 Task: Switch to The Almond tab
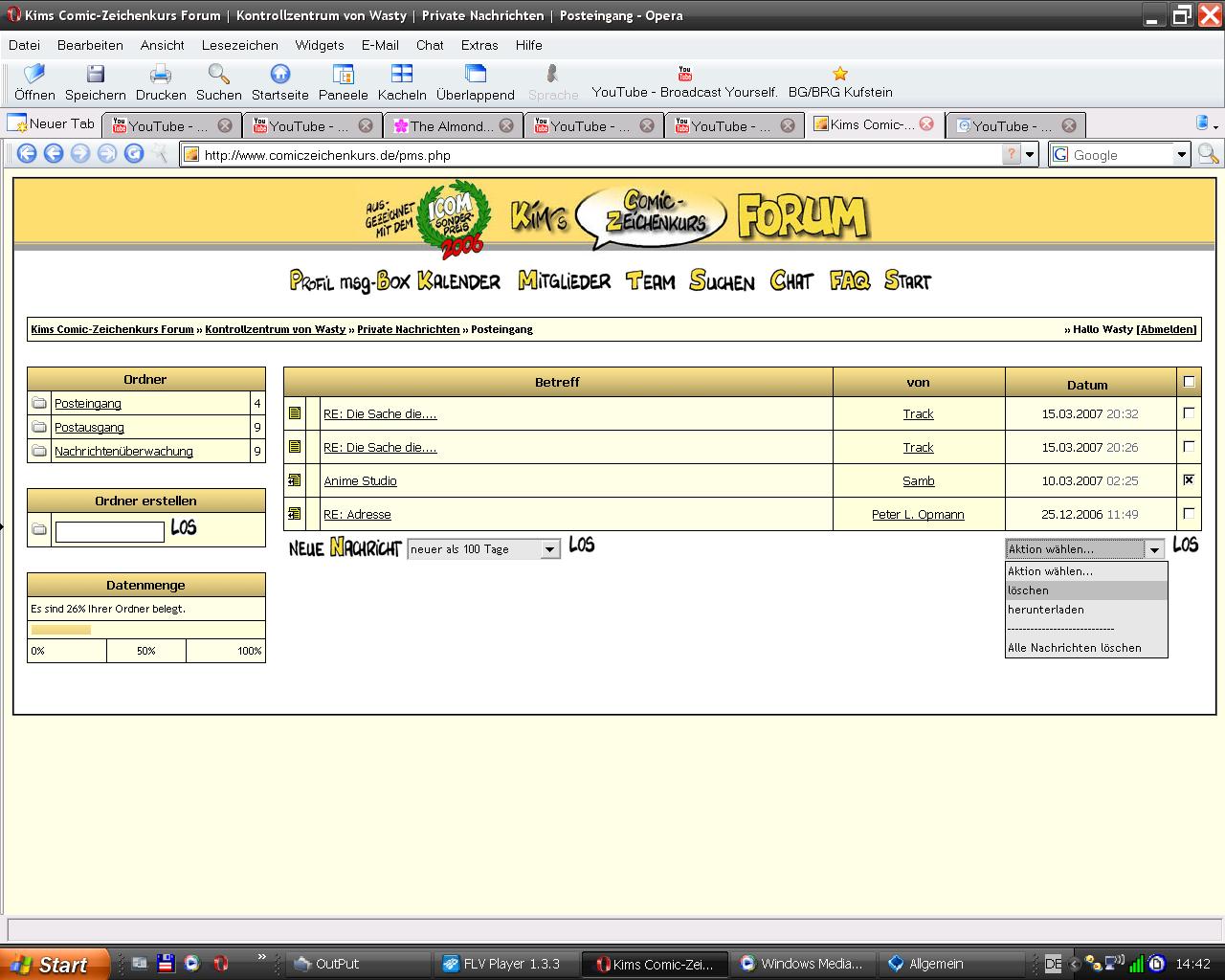[x=452, y=125]
